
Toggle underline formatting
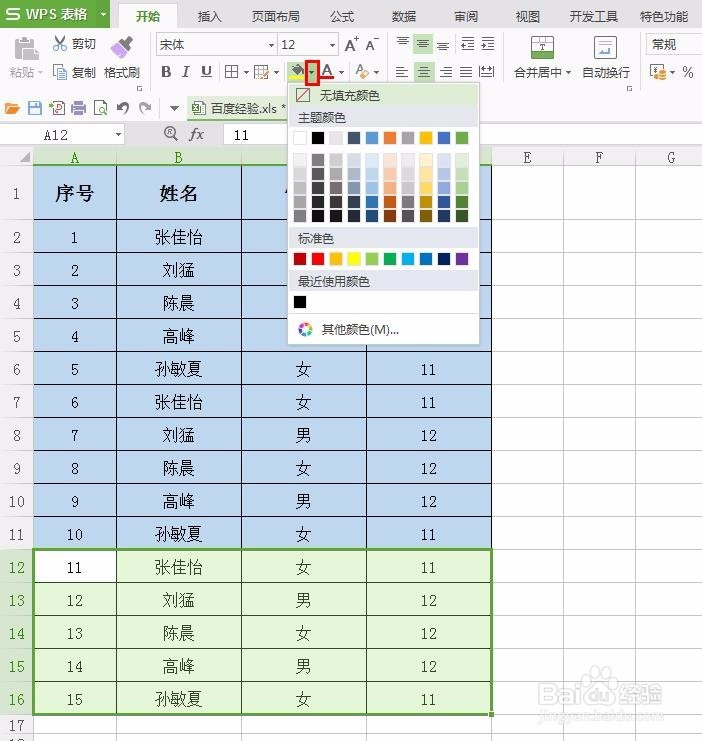pos(206,72)
